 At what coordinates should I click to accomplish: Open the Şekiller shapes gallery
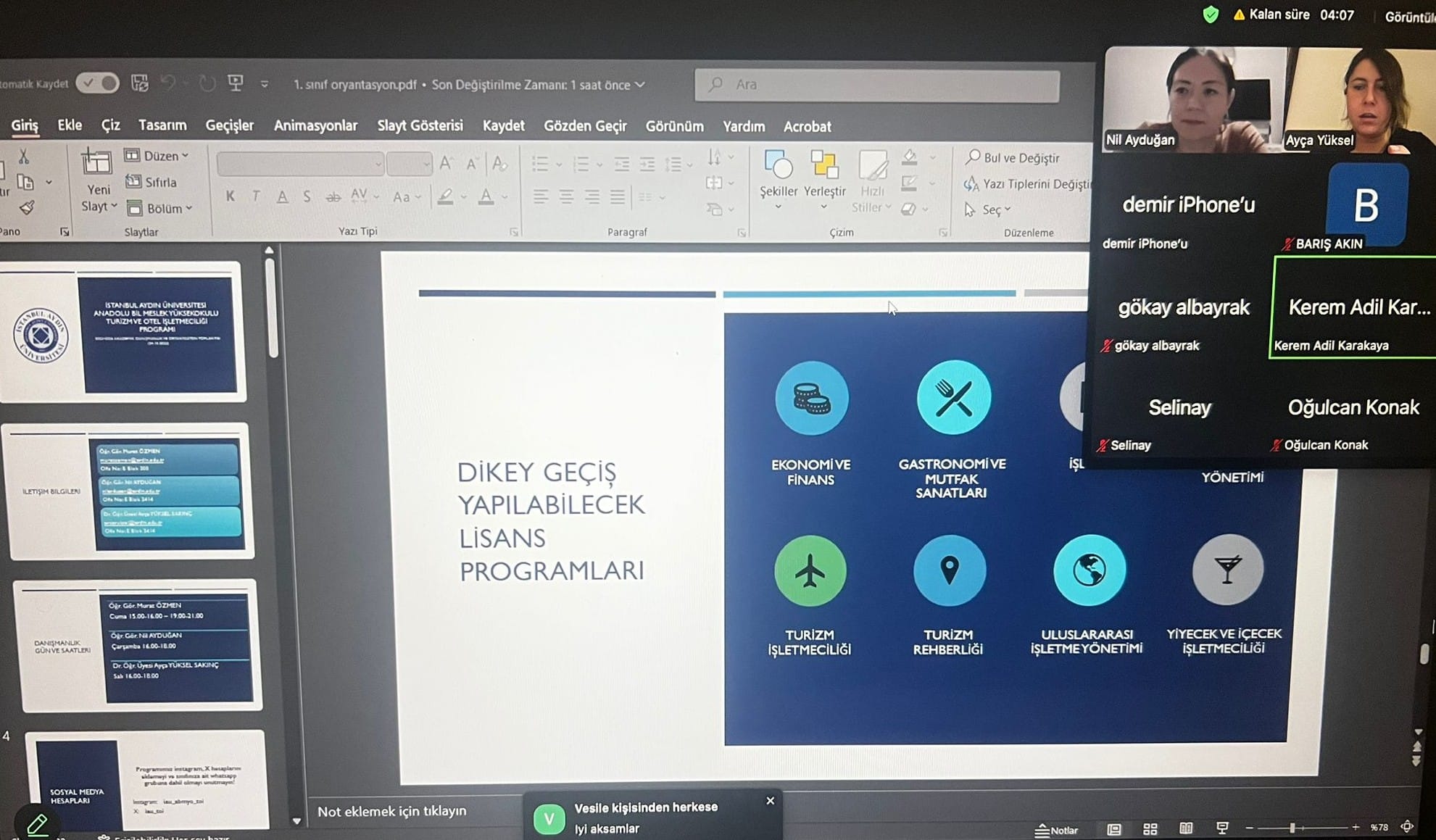click(779, 180)
